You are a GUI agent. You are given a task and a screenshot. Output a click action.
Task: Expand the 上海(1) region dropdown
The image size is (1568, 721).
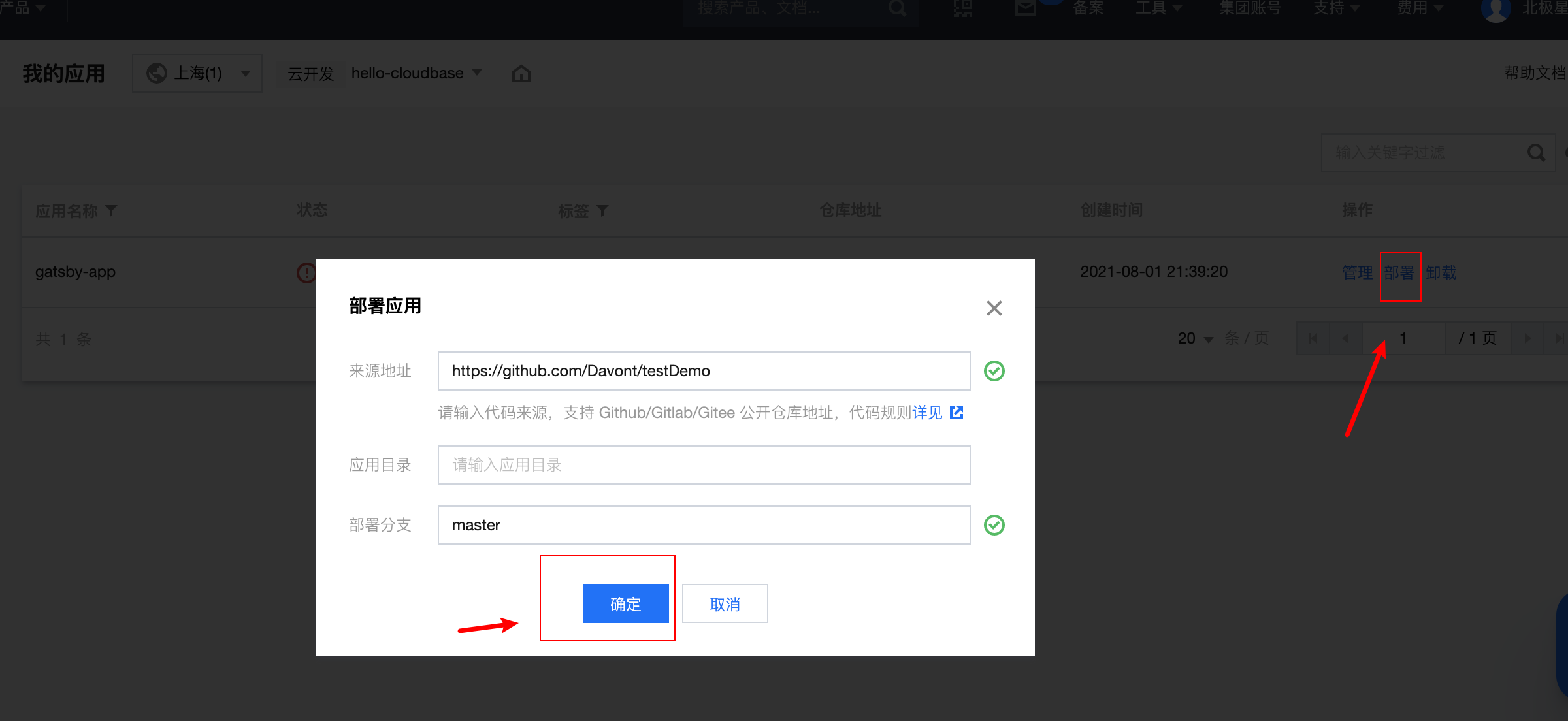coord(197,73)
